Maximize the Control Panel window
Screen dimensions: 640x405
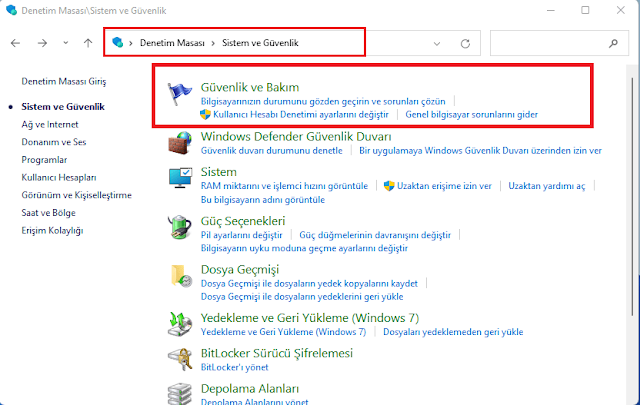[585, 10]
